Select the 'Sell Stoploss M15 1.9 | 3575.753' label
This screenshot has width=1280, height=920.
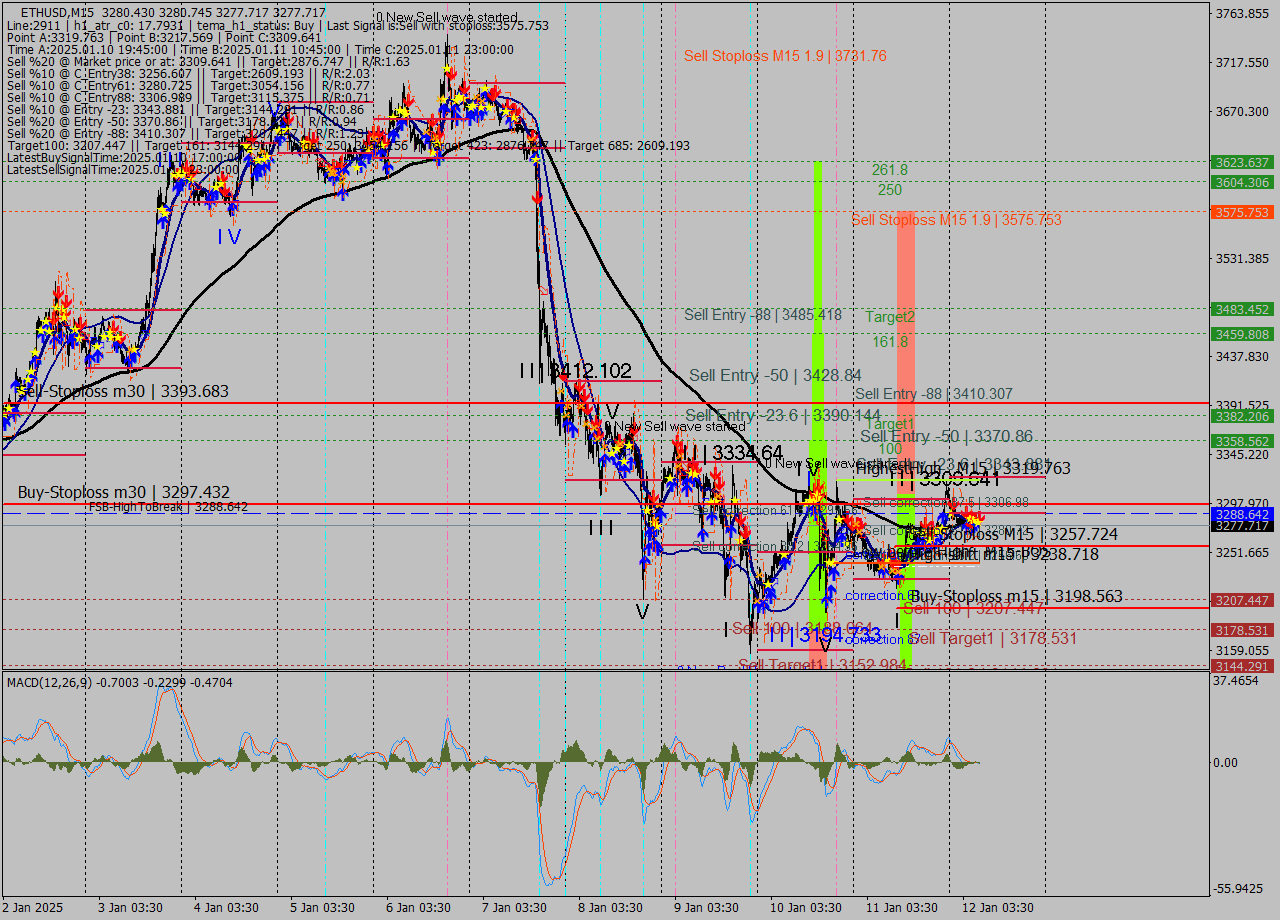956,220
